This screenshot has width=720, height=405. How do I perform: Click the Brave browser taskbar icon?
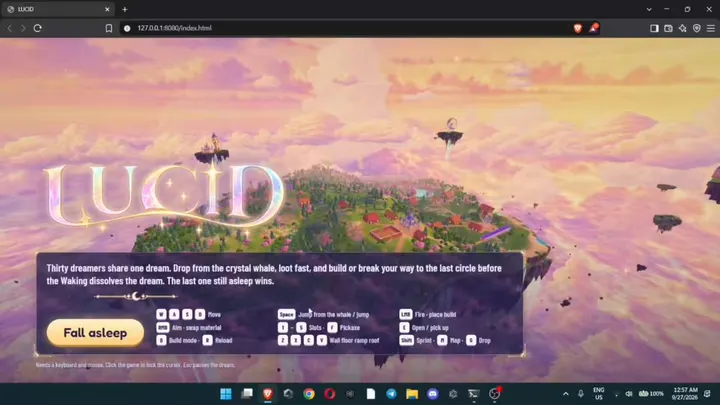pos(268,394)
